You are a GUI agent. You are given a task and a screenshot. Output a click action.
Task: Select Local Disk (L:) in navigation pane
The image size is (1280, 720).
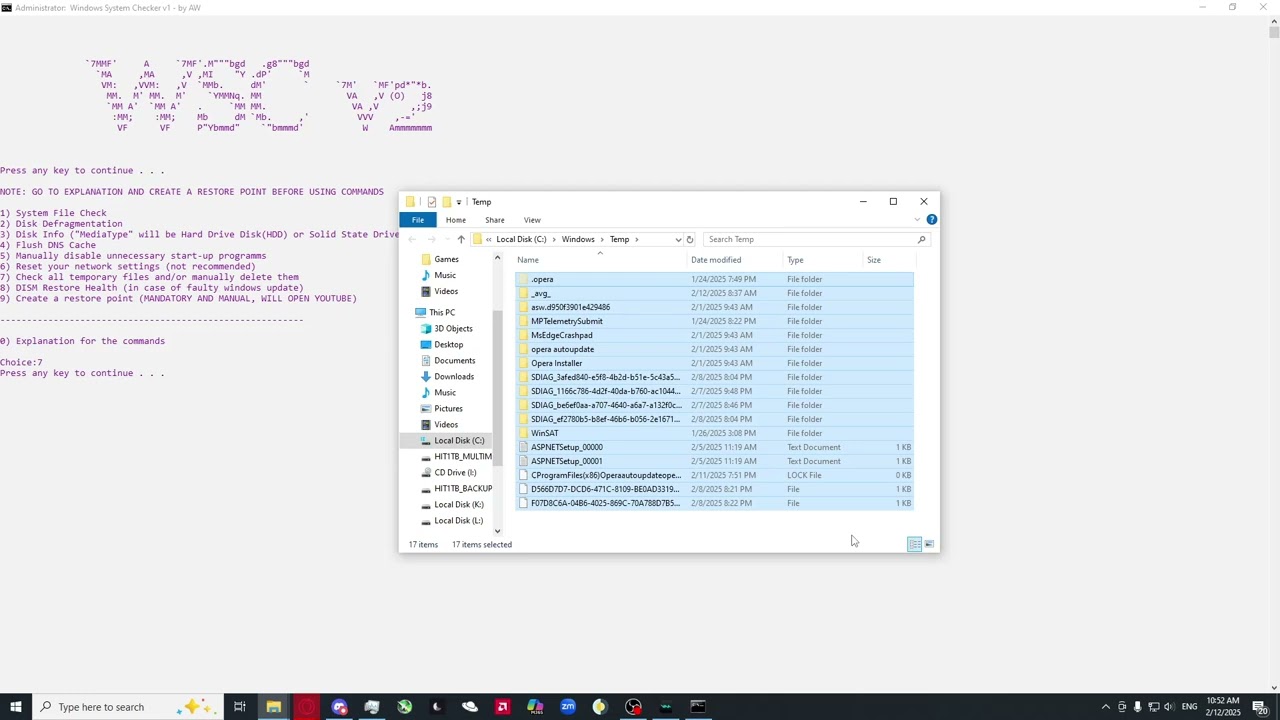point(458,520)
